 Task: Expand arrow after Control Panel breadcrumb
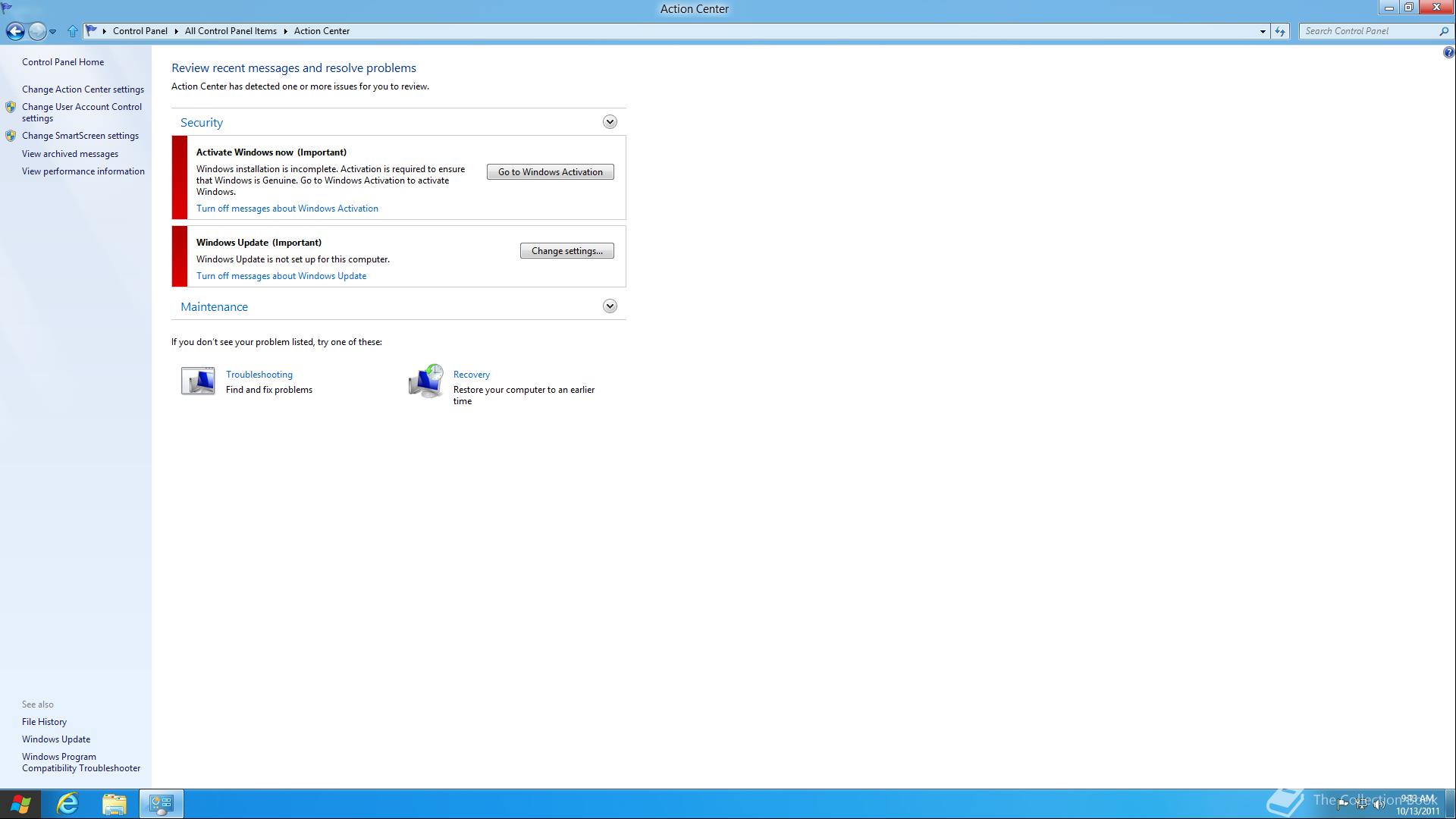pyautogui.click(x=176, y=31)
